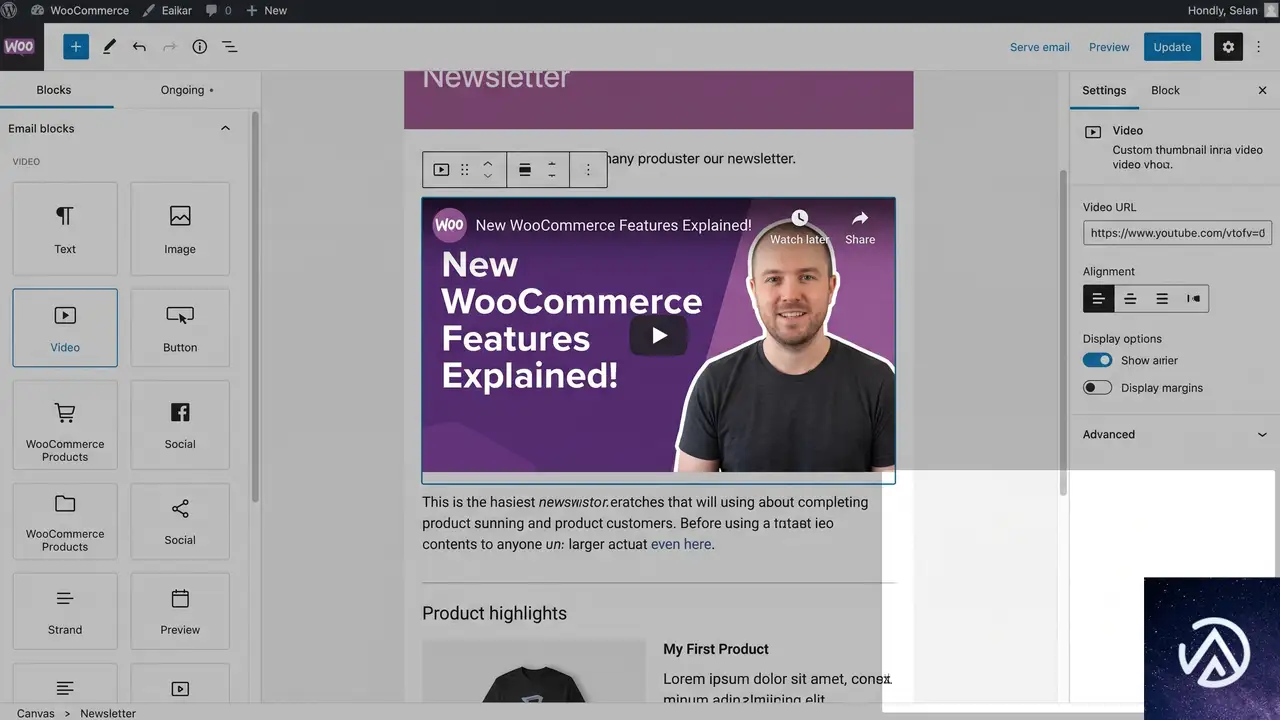Click Canvas in the breadcrumb
The image size is (1280, 720).
click(36, 713)
